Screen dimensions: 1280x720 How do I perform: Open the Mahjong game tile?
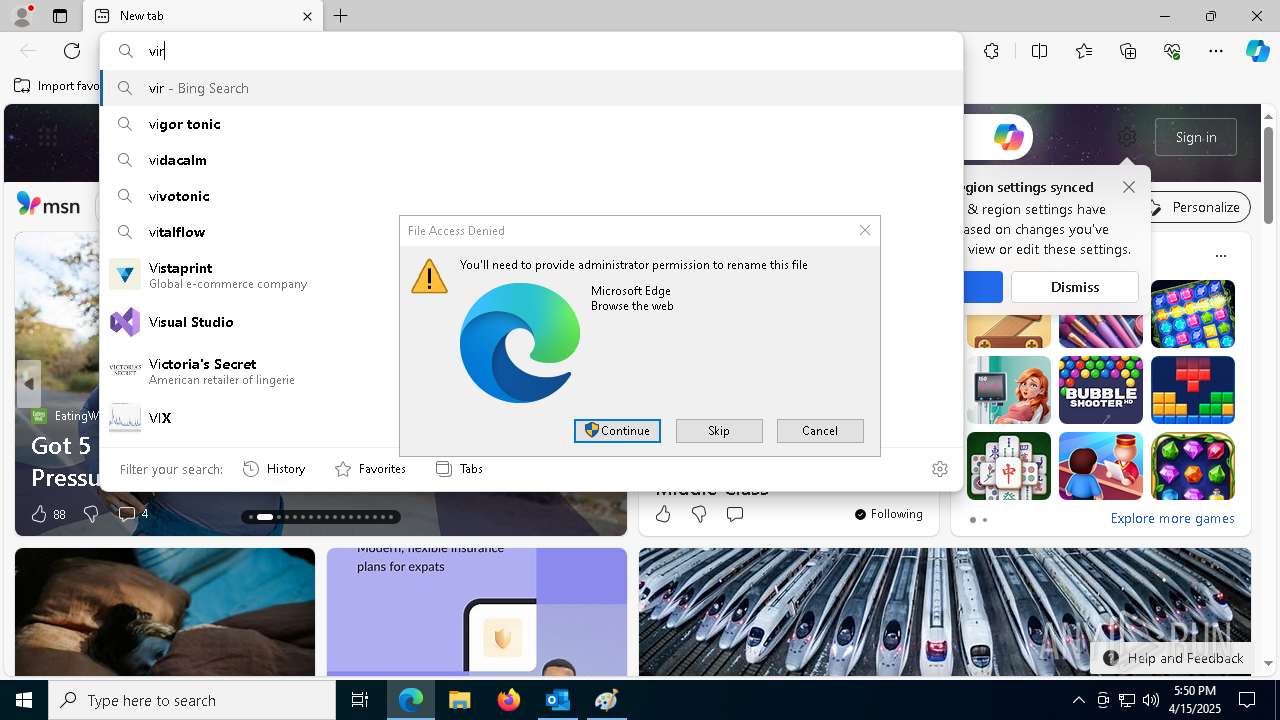tap(1009, 466)
